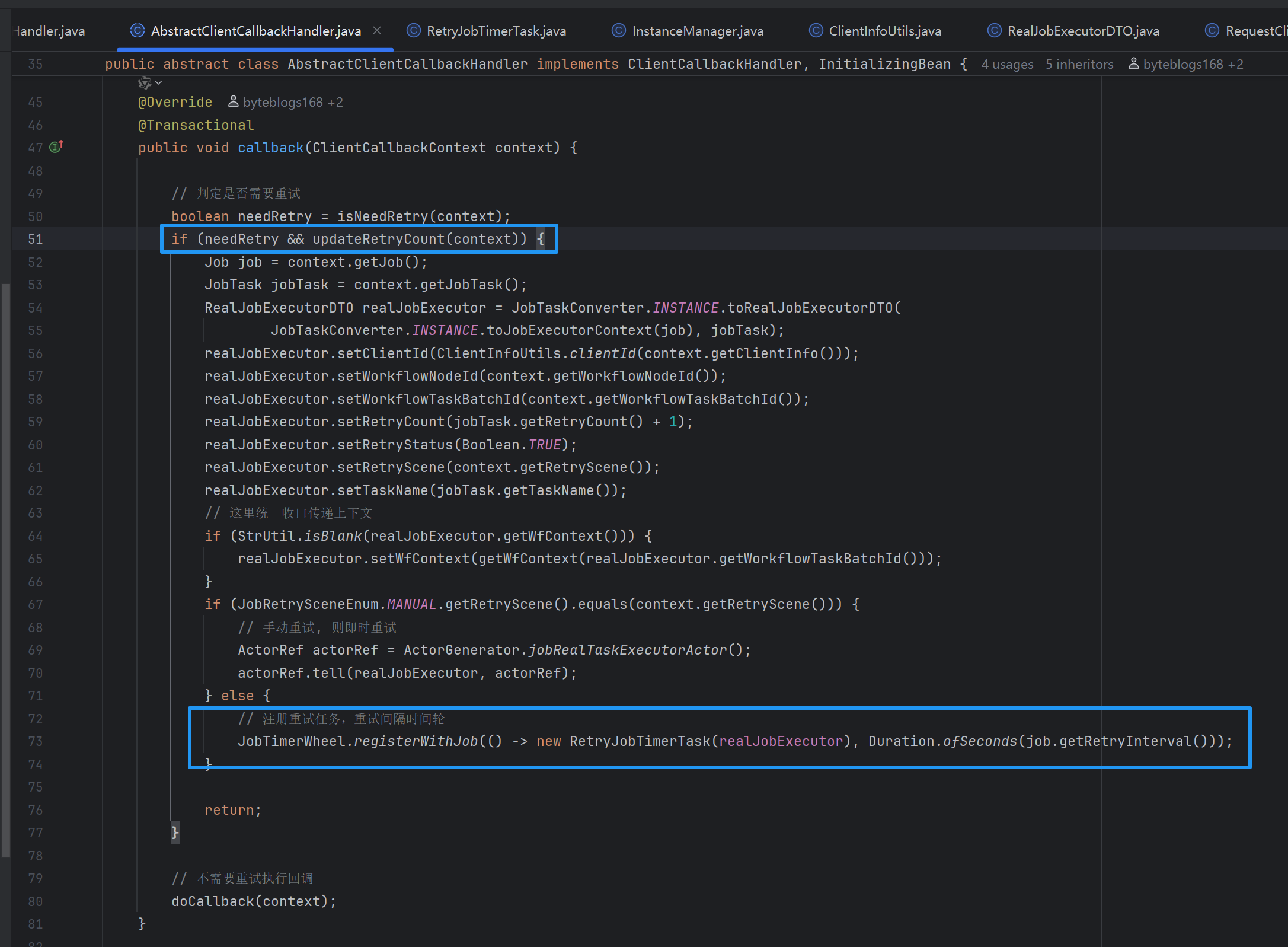This screenshot has width=1288, height=947.
Task: Click the class icon on RetryJobTimerTask.java tab
Action: coord(413,31)
